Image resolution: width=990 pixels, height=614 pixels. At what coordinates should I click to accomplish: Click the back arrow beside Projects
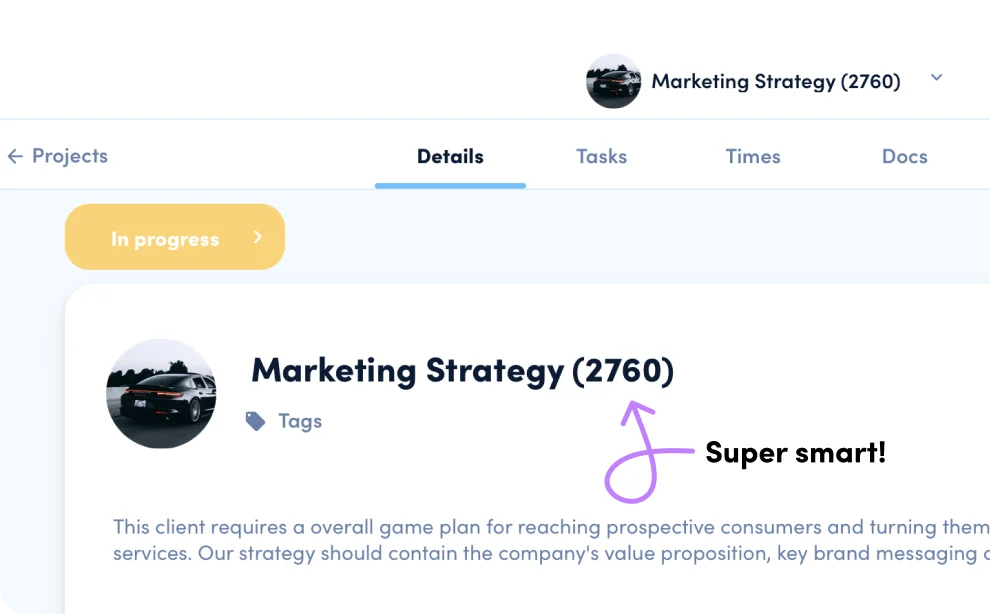[15, 157]
